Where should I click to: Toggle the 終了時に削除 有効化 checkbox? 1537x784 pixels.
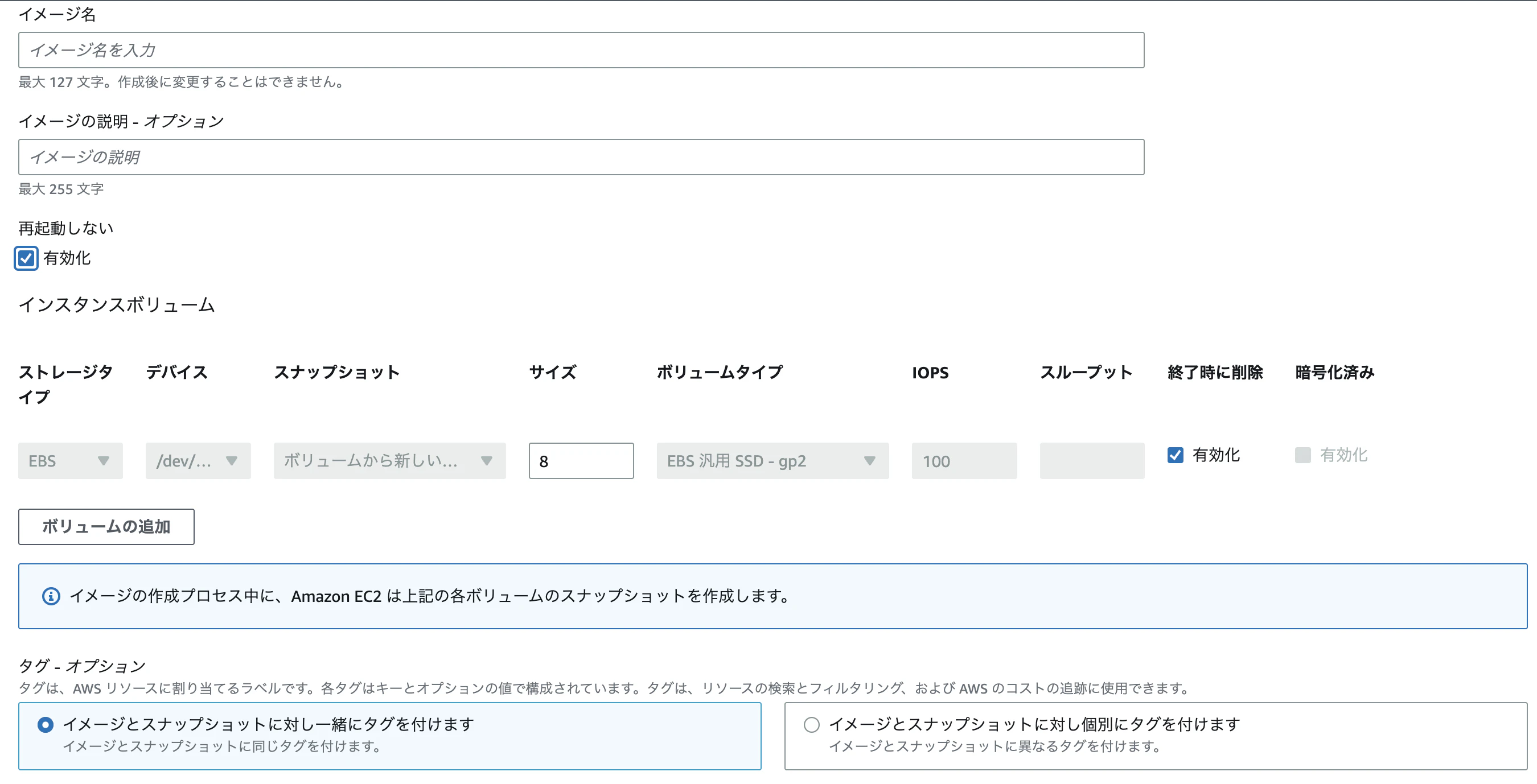(1176, 456)
